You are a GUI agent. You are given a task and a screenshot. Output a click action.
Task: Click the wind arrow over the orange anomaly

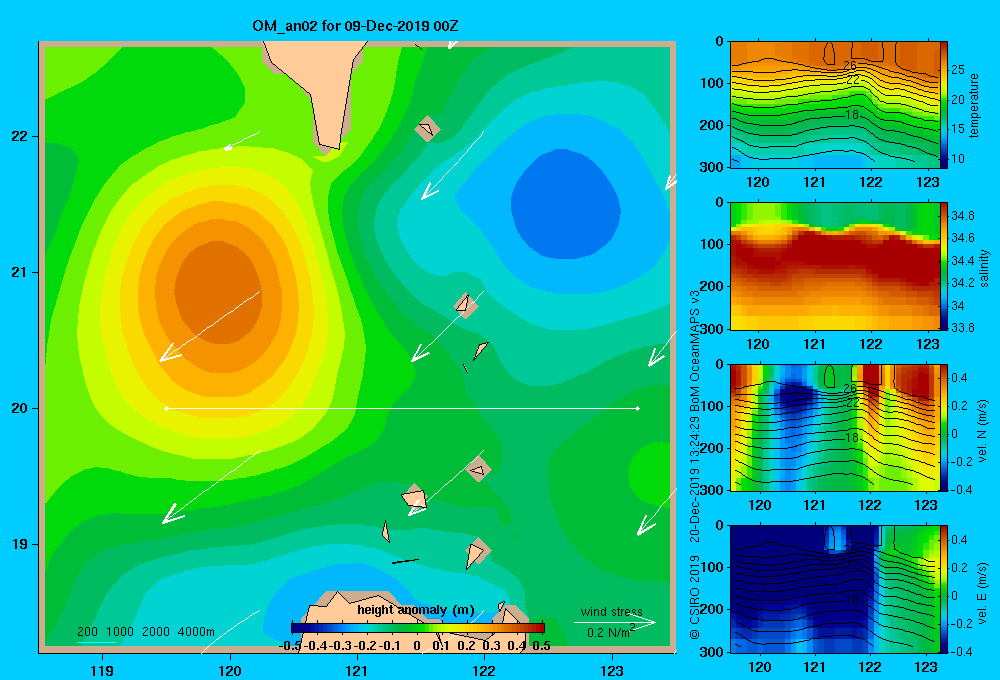click(210, 326)
